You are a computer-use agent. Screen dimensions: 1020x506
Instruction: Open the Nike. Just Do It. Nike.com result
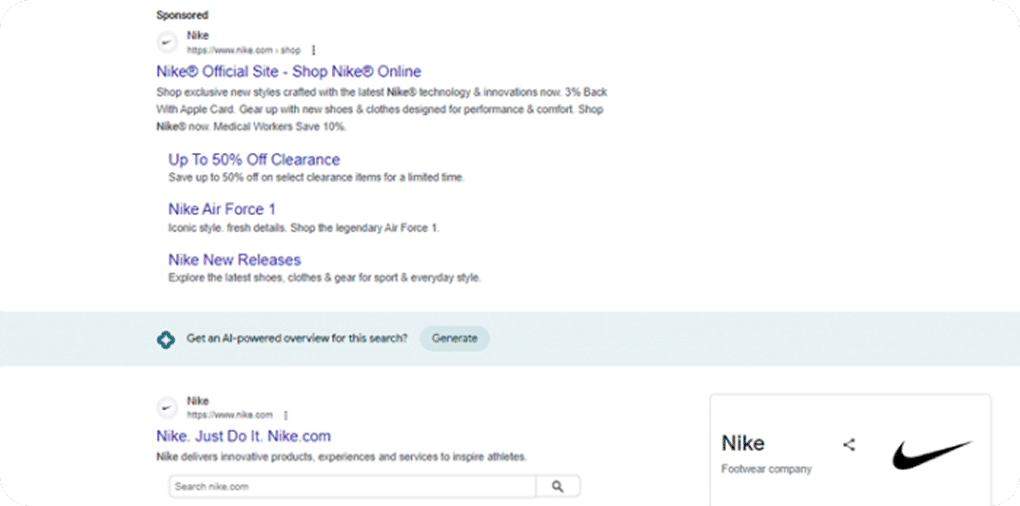[243, 436]
